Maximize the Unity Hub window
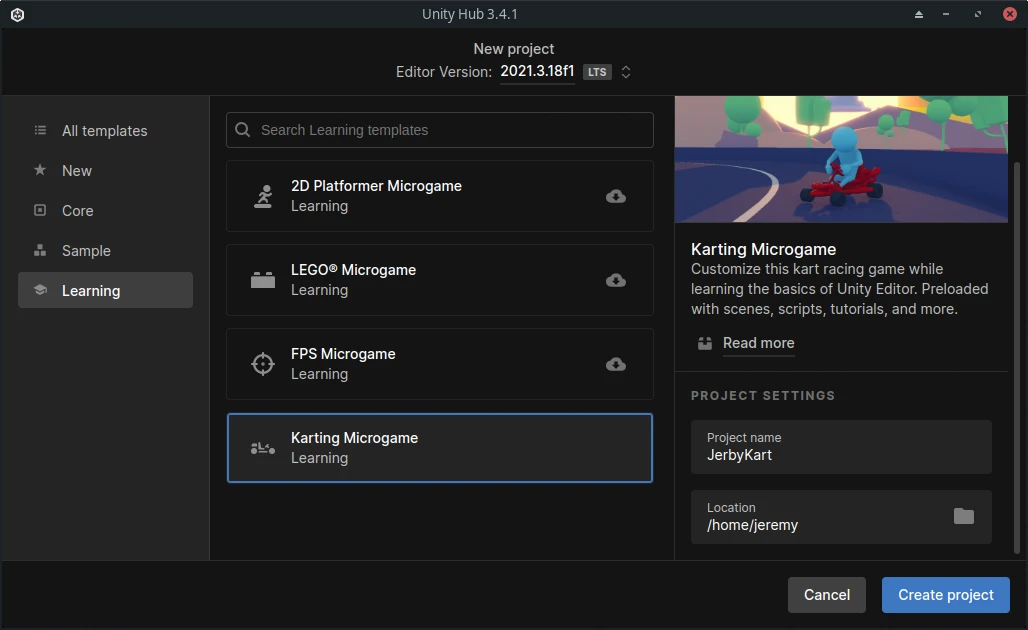The image size is (1028, 630). pyautogui.click(x=978, y=14)
